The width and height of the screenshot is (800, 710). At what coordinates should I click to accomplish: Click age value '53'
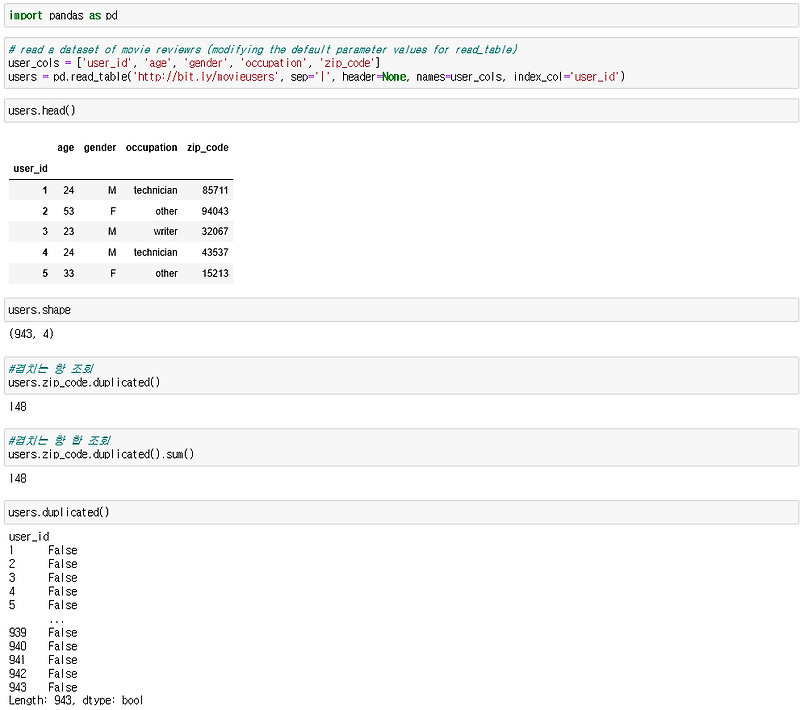click(69, 211)
